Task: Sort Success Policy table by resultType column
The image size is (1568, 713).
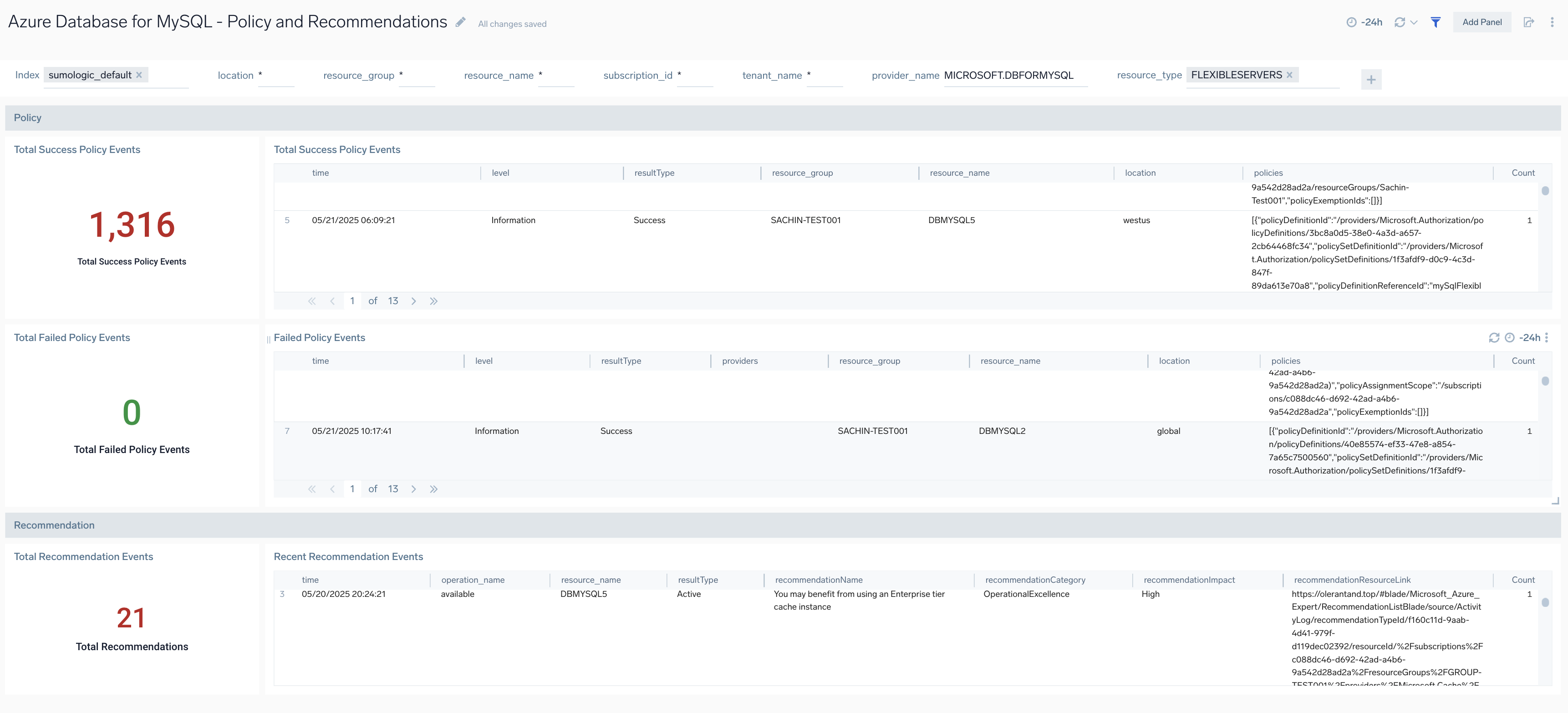Action: point(654,173)
